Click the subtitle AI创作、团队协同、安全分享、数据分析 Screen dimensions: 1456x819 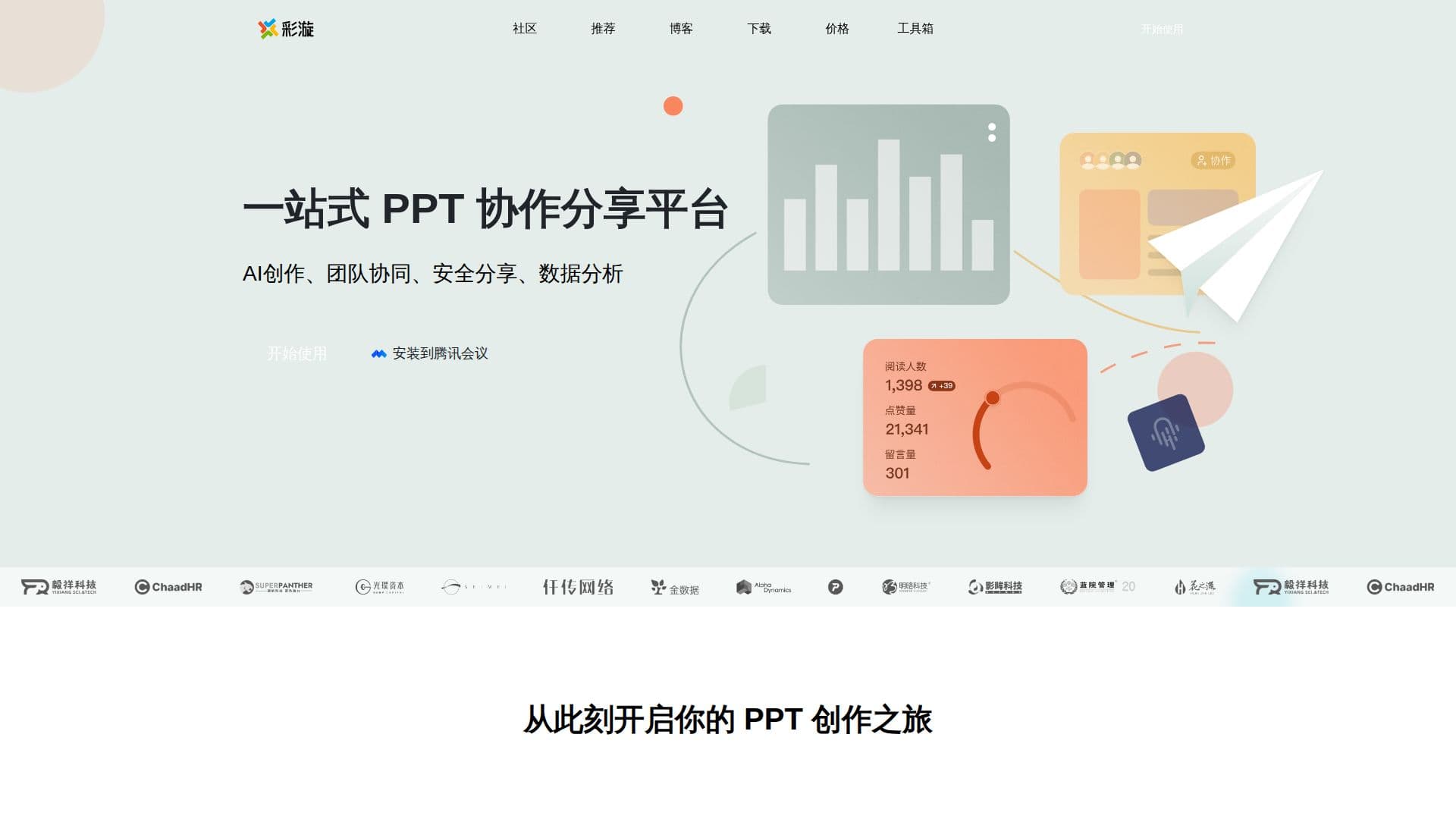pos(432,274)
